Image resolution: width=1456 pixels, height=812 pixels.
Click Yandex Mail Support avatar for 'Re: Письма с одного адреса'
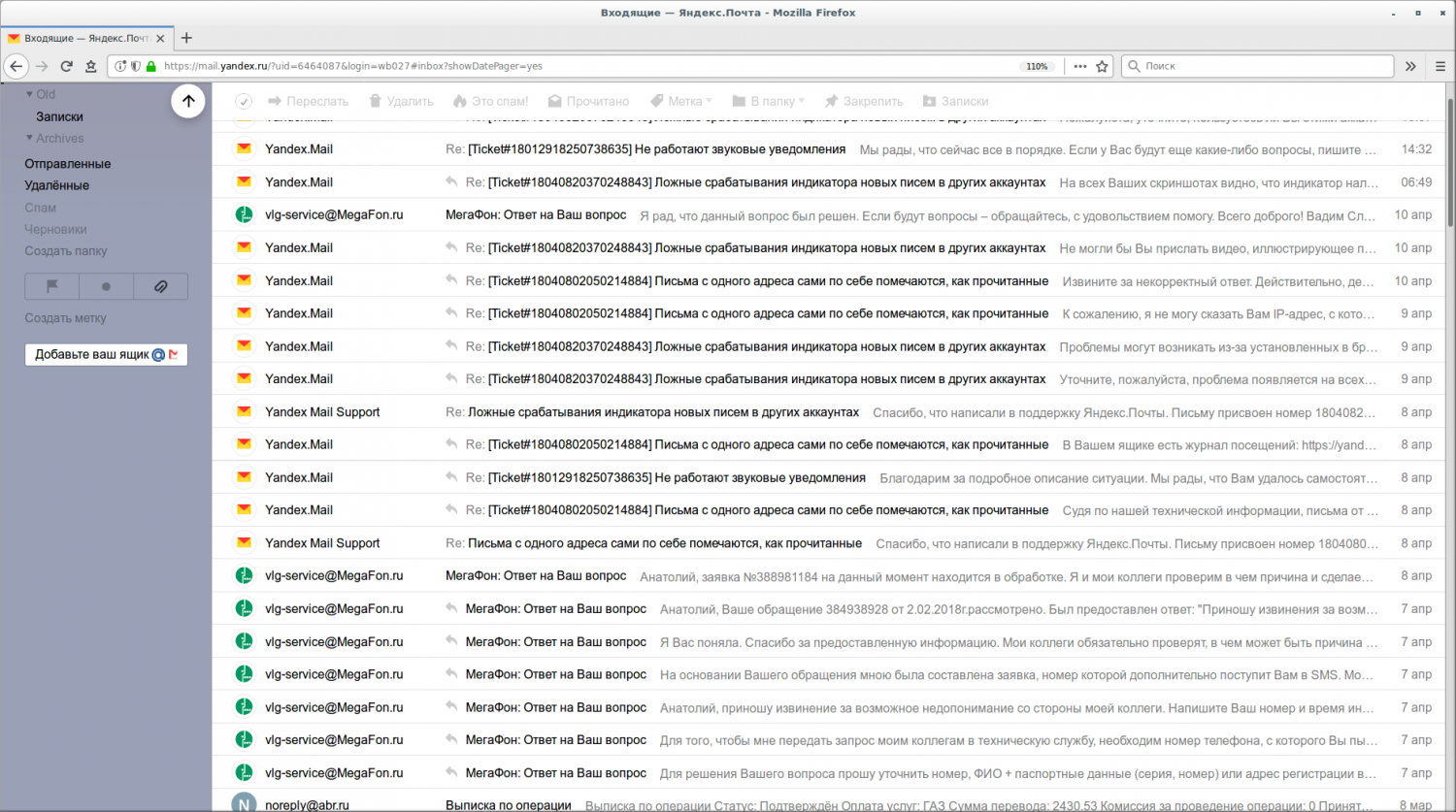click(245, 542)
